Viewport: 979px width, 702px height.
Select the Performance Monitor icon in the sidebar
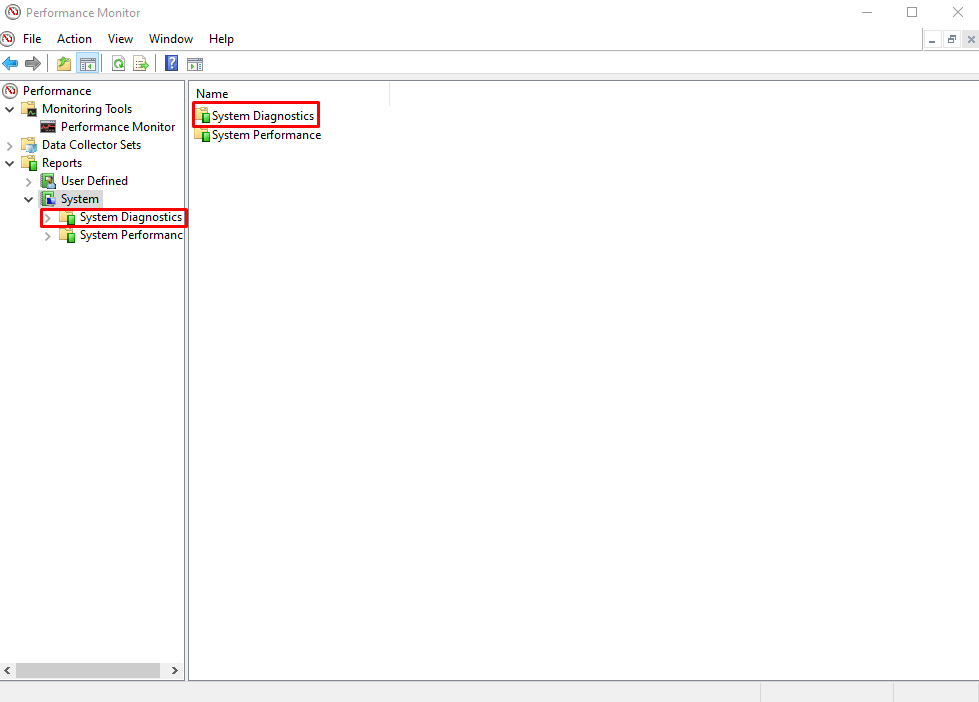coord(48,126)
